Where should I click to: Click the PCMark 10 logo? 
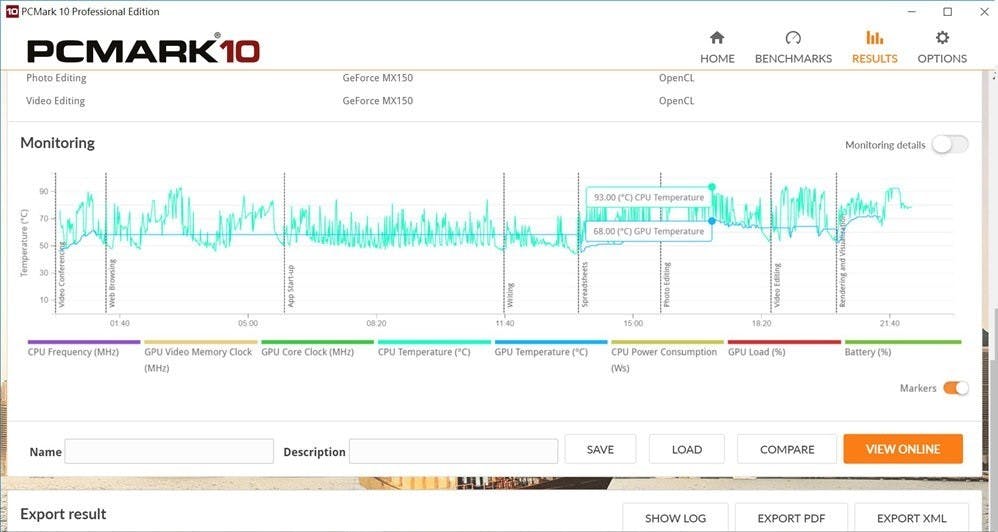(143, 51)
